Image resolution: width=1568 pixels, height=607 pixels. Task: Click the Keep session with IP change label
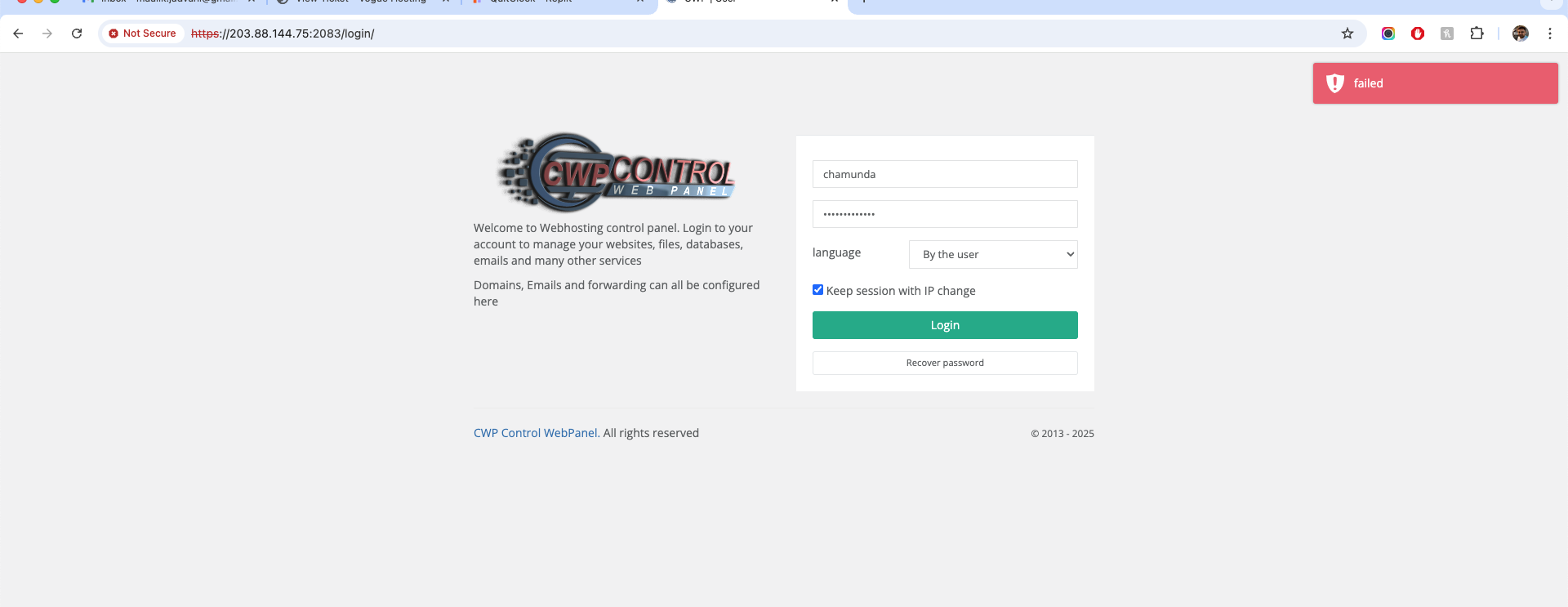tap(901, 291)
